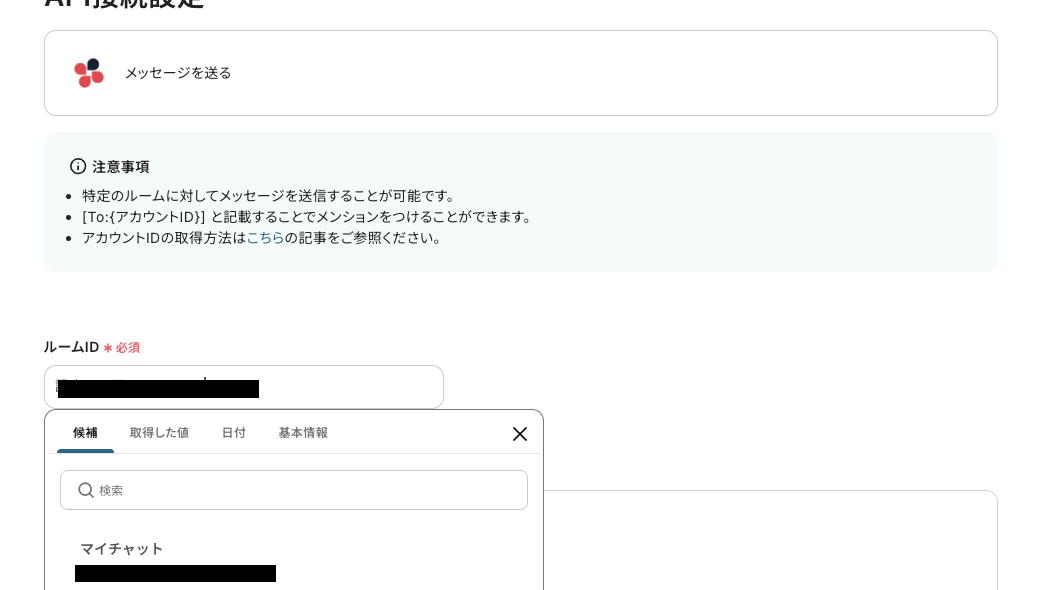Image resolution: width=1058 pixels, height=590 pixels.
Task: Select the 候補 tab
Action: 85,433
